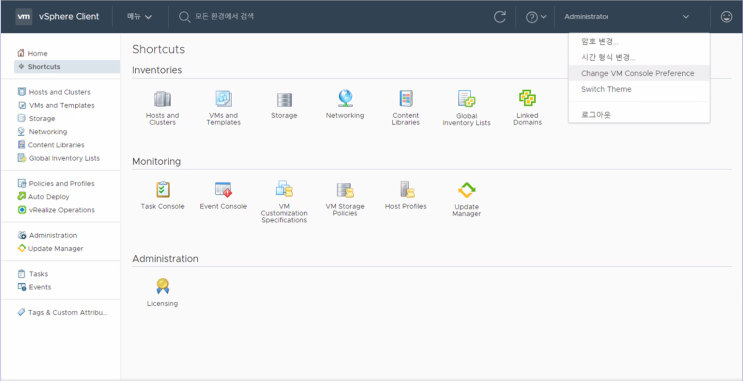Open the Event Console icon
The width and height of the screenshot is (743, 381).
point(223,190)
